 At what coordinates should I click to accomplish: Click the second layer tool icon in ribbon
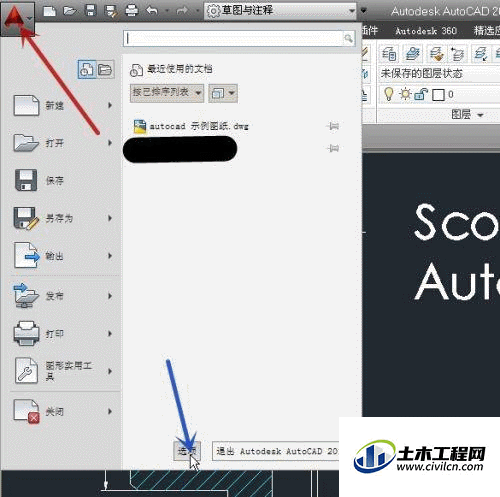tap(413, 53)
